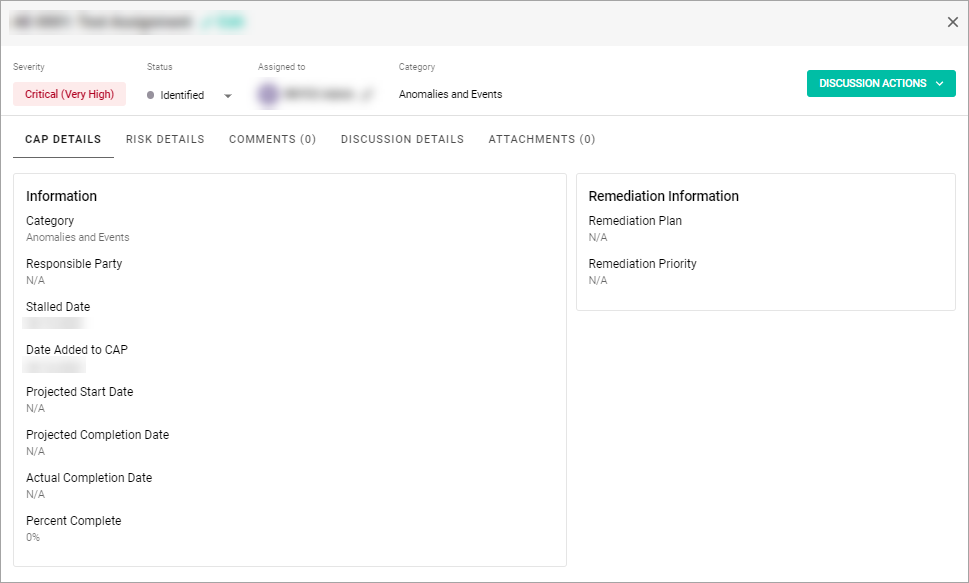Select the Critical (Very High) severity badge
The height and width of the screenshot is (583, 969).
tap(69, 95)
